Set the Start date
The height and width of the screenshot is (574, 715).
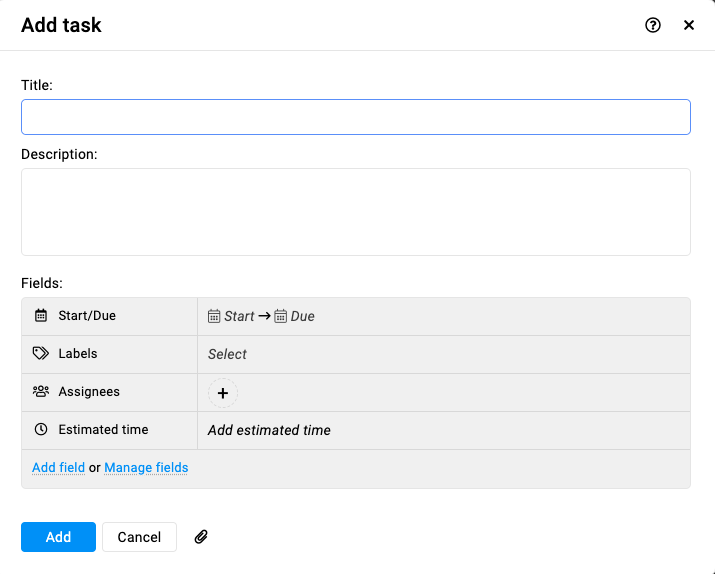click(x=231, y=316)
